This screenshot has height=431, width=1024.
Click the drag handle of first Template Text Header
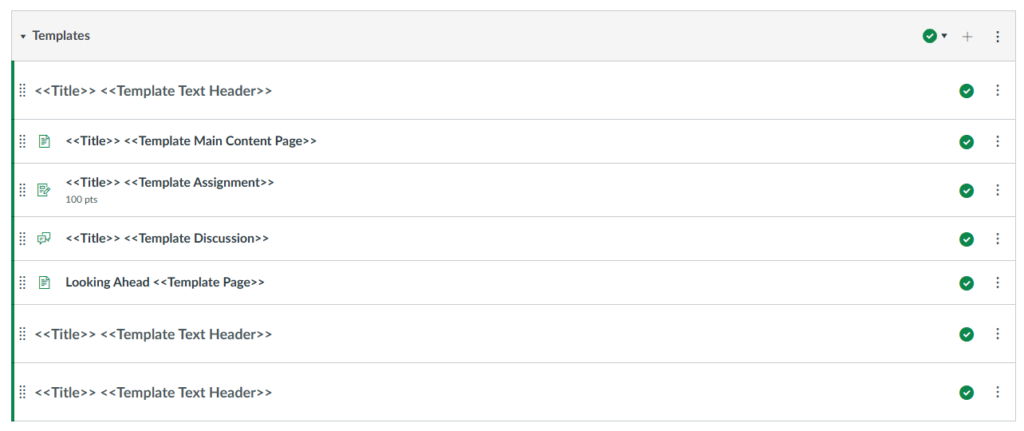click(23, 91)
